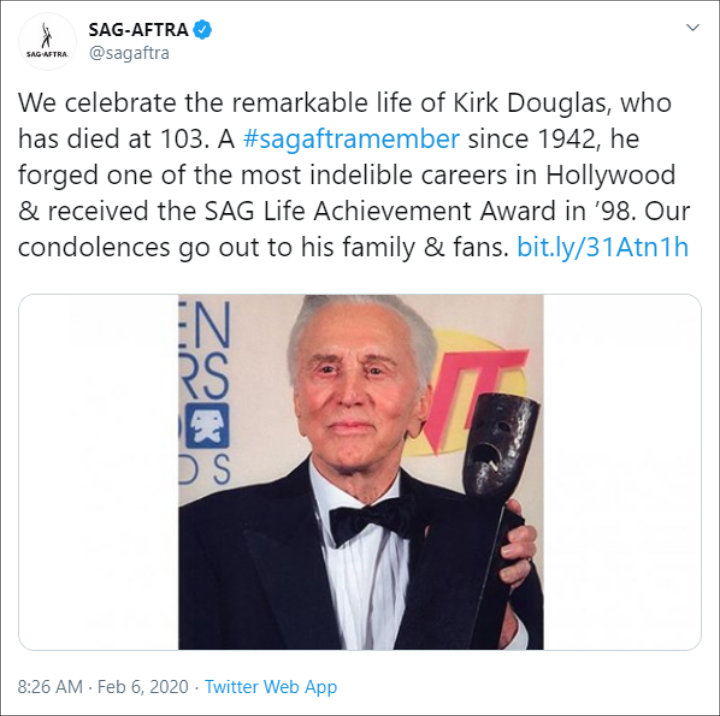Open the @sagaftra handle
This screenshot has height=716, width=720.
pos(129,53)
